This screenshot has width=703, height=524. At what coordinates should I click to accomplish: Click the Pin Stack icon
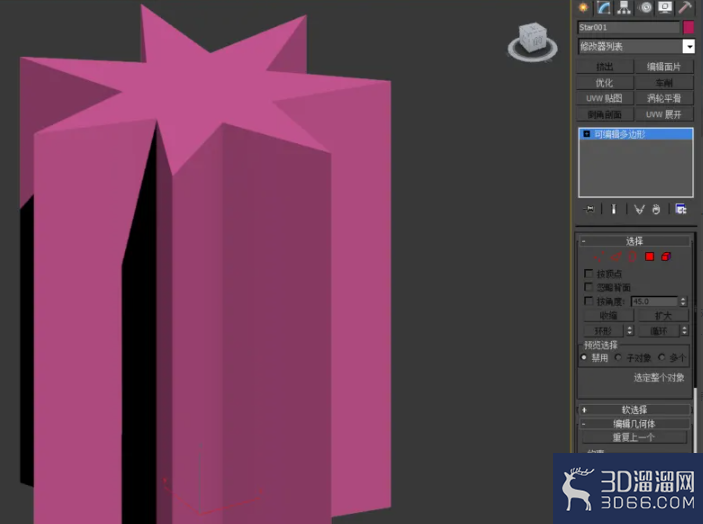pos(589,209)
